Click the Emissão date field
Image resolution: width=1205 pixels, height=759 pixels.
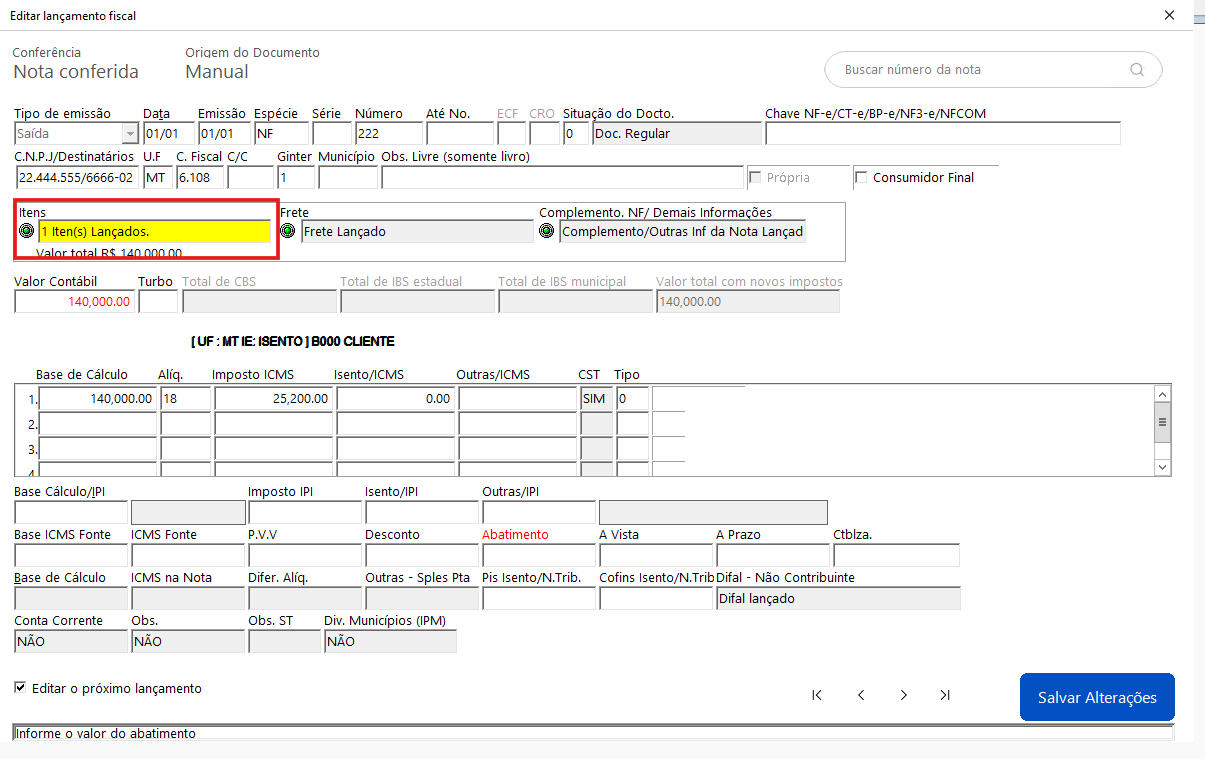point(224,134)
